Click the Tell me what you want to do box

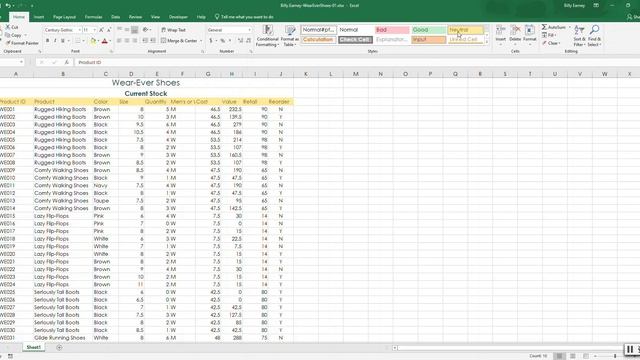click(244, 17)
